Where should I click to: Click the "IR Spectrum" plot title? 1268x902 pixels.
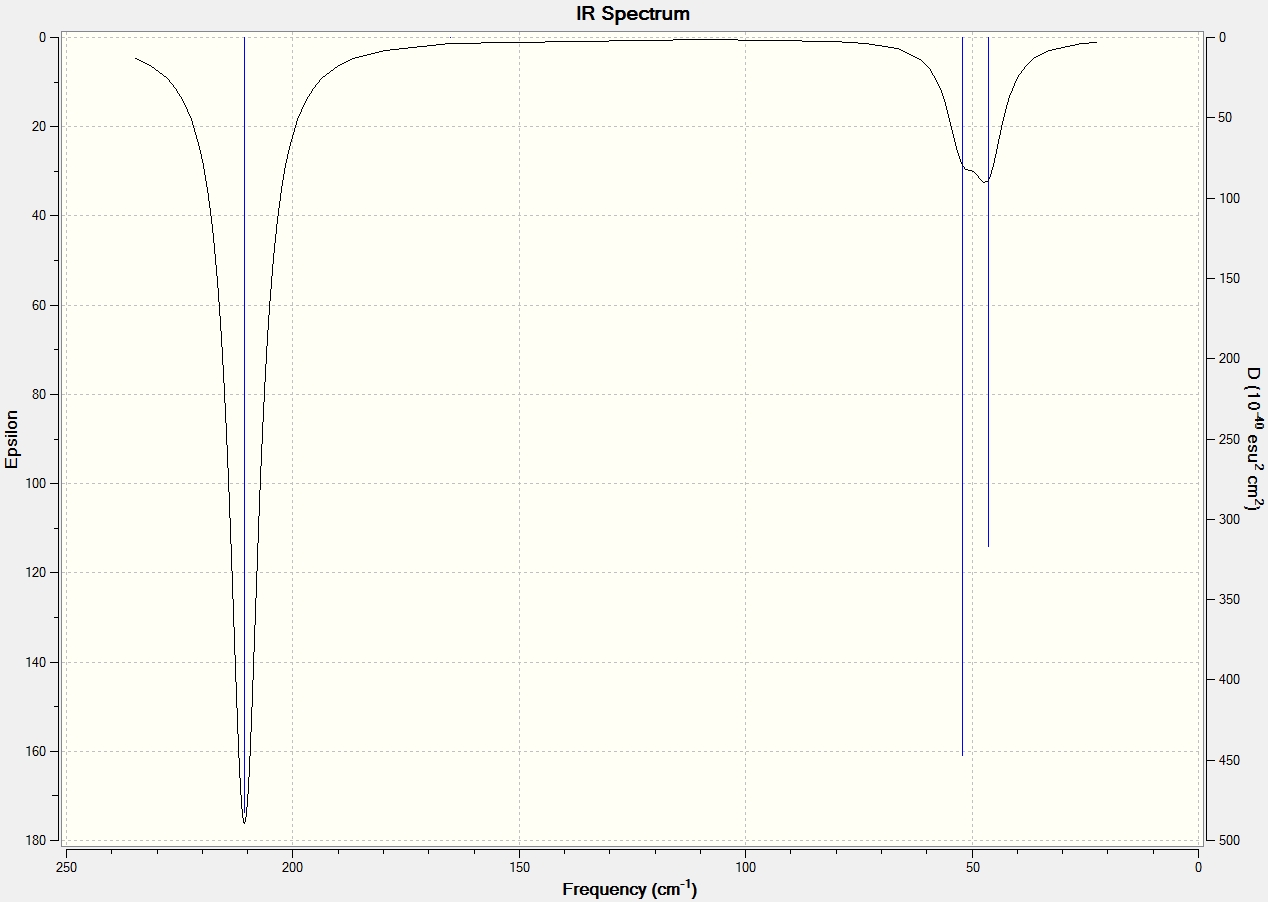(x=633, y=14)
